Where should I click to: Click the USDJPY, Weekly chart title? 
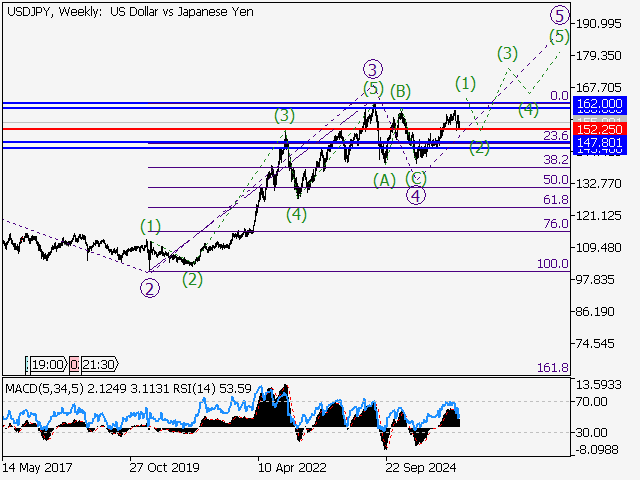pyautogui.click(x=47, y=11)
